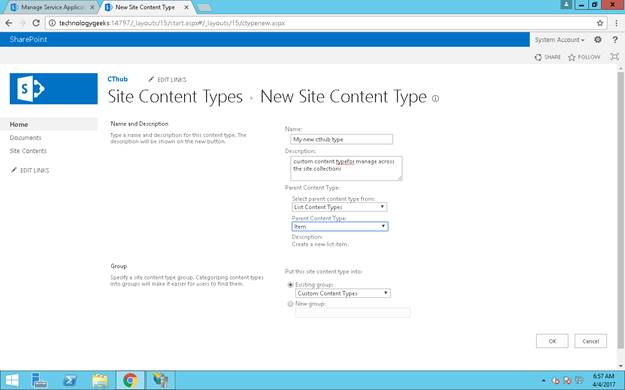625x390 pixels.
Task: Click the Name field with My new cthub type
Action: [x=342, y=139]
